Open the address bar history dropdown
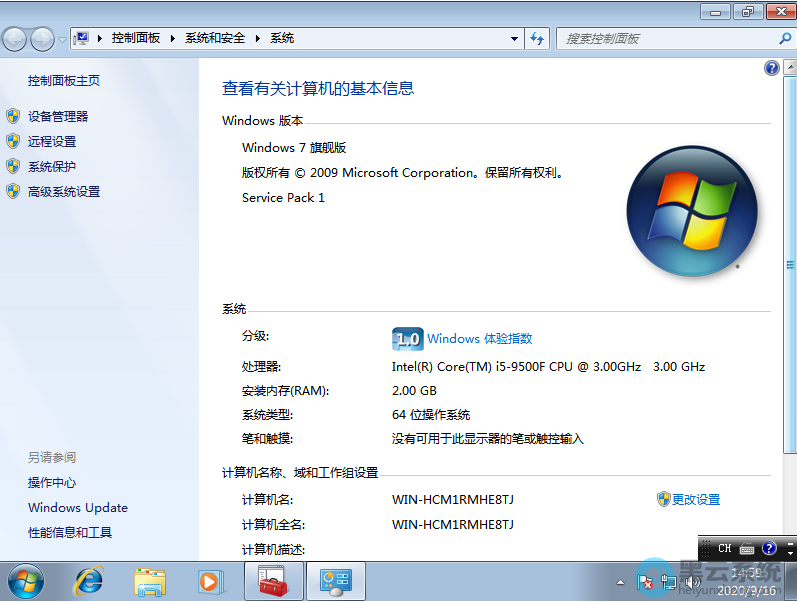 pyautogui.click(x=515, y=39)
